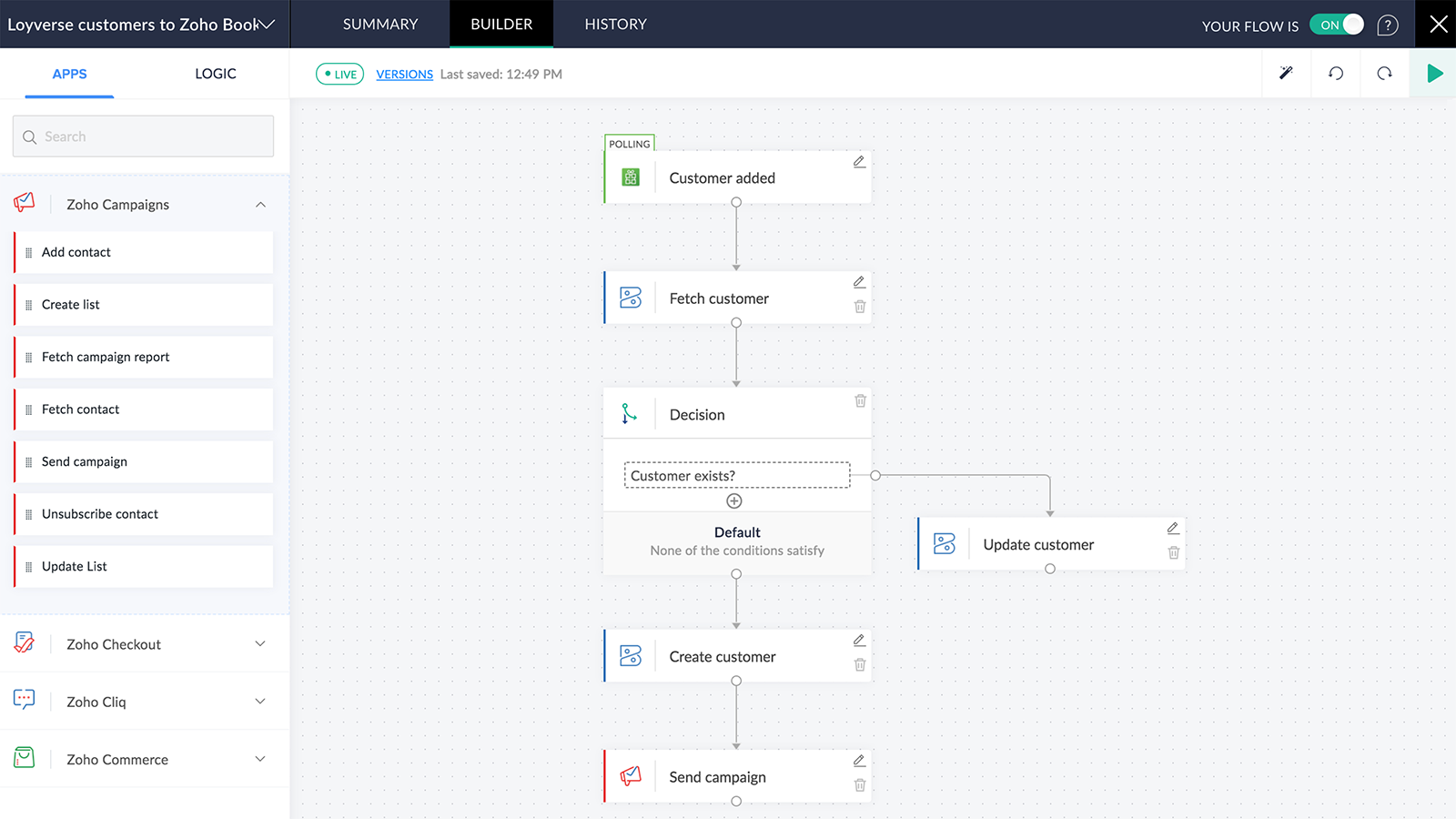The width and height of the screenshot is (1456, 819).
Task: Expand the Zoho Cliq app list
Action: point(260,702)
